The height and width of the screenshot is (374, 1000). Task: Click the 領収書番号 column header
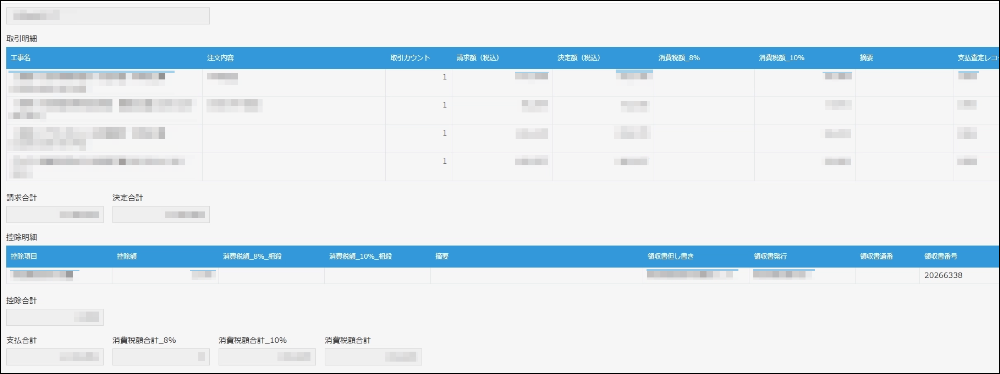point(959,256)
